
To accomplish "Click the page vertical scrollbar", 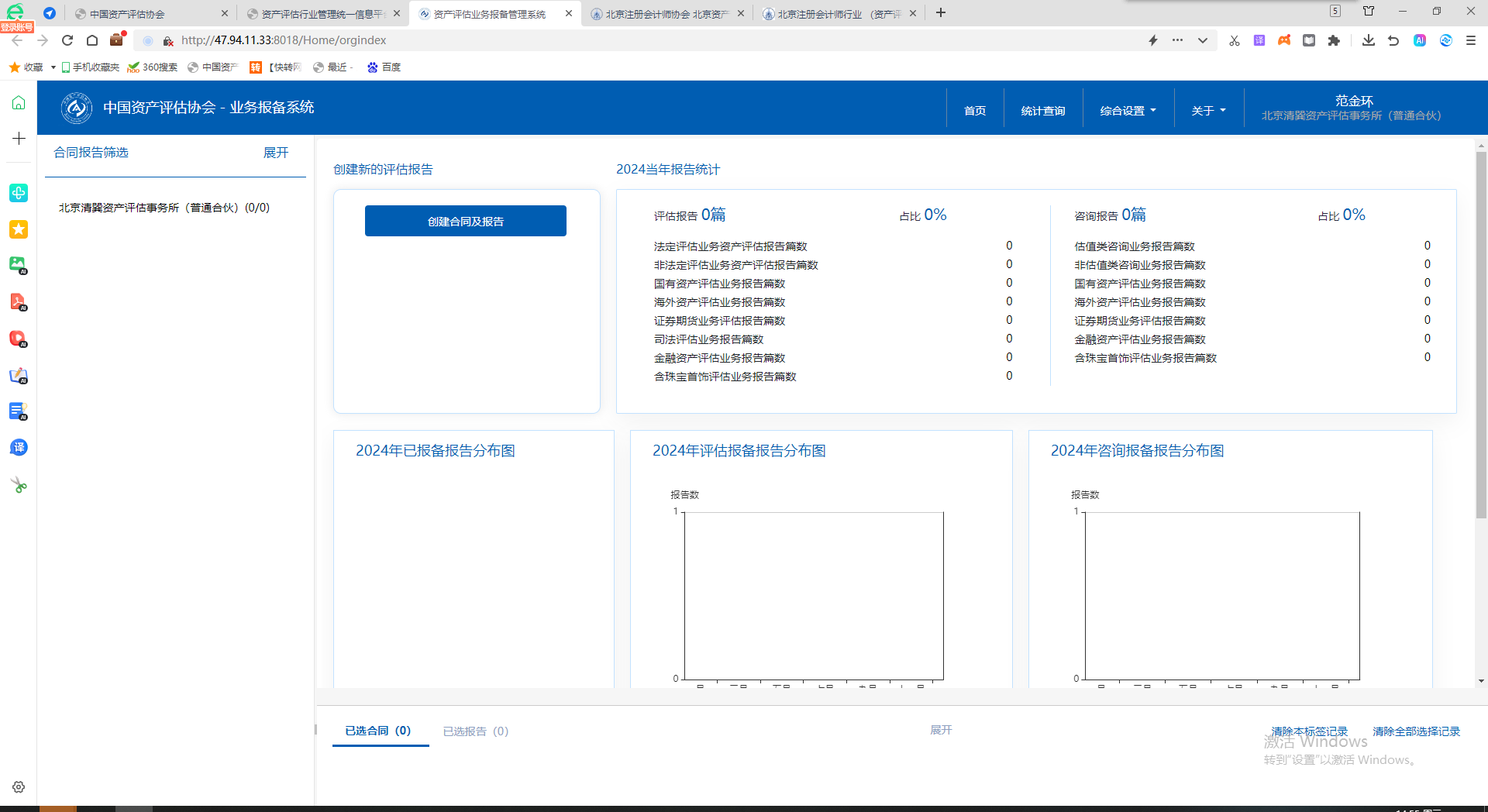I will coord(1481,333).
